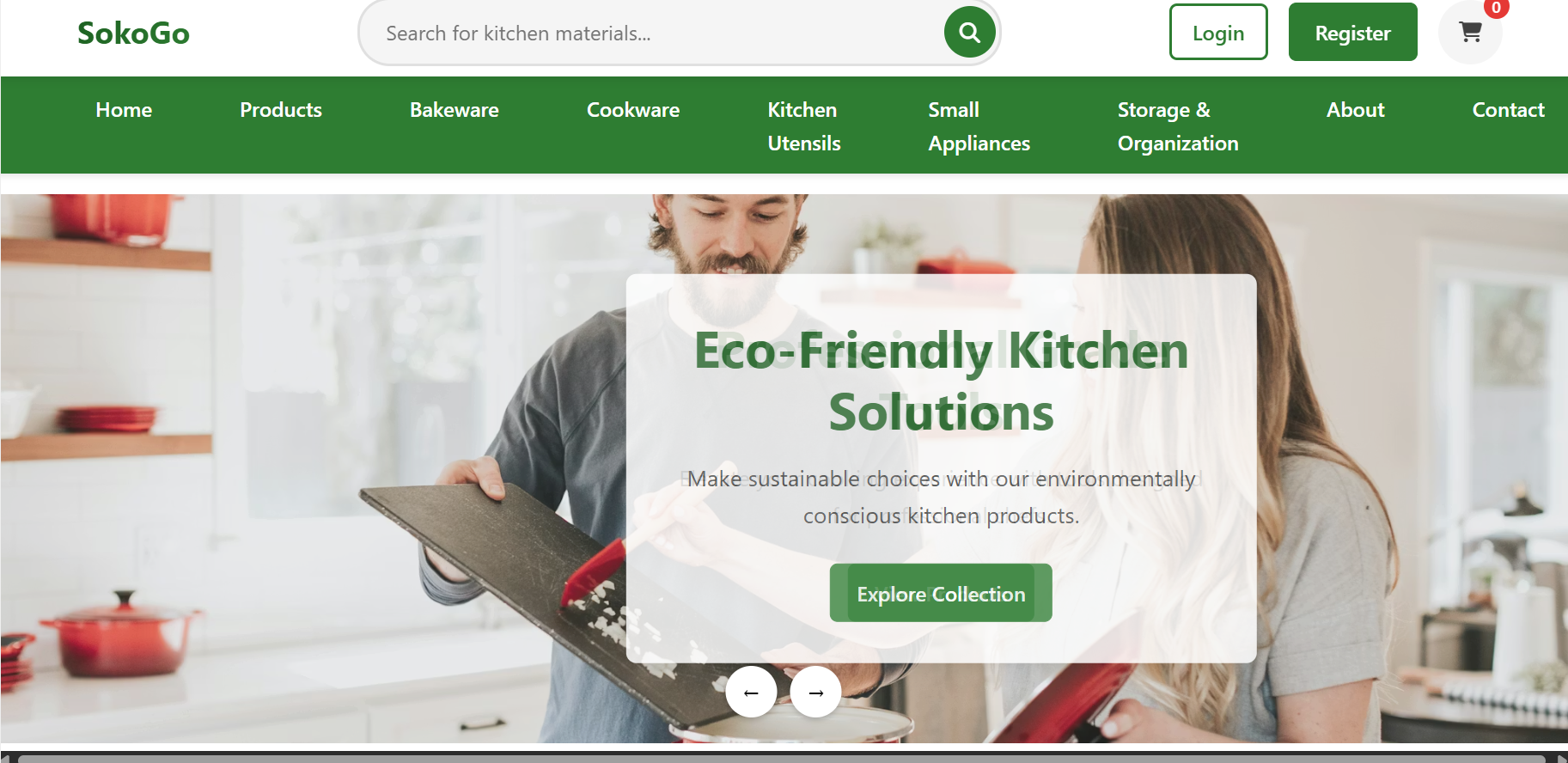
Task: Click the Login button
Action: (x=1218, y=33)
